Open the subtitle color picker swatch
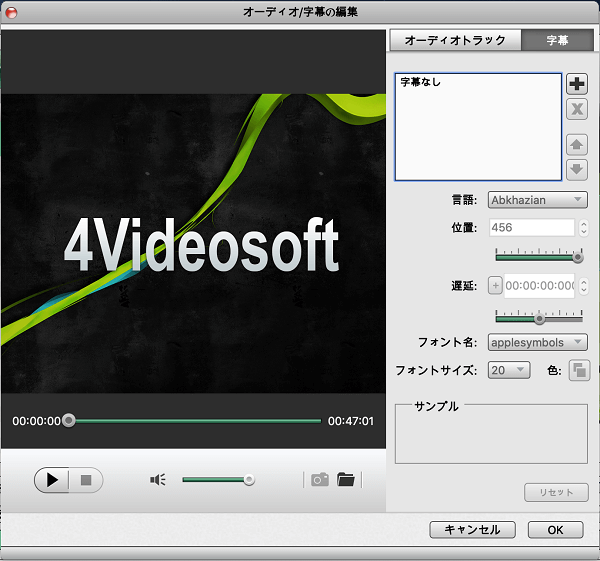The image size is (600, 561). [x=578, y=371]
